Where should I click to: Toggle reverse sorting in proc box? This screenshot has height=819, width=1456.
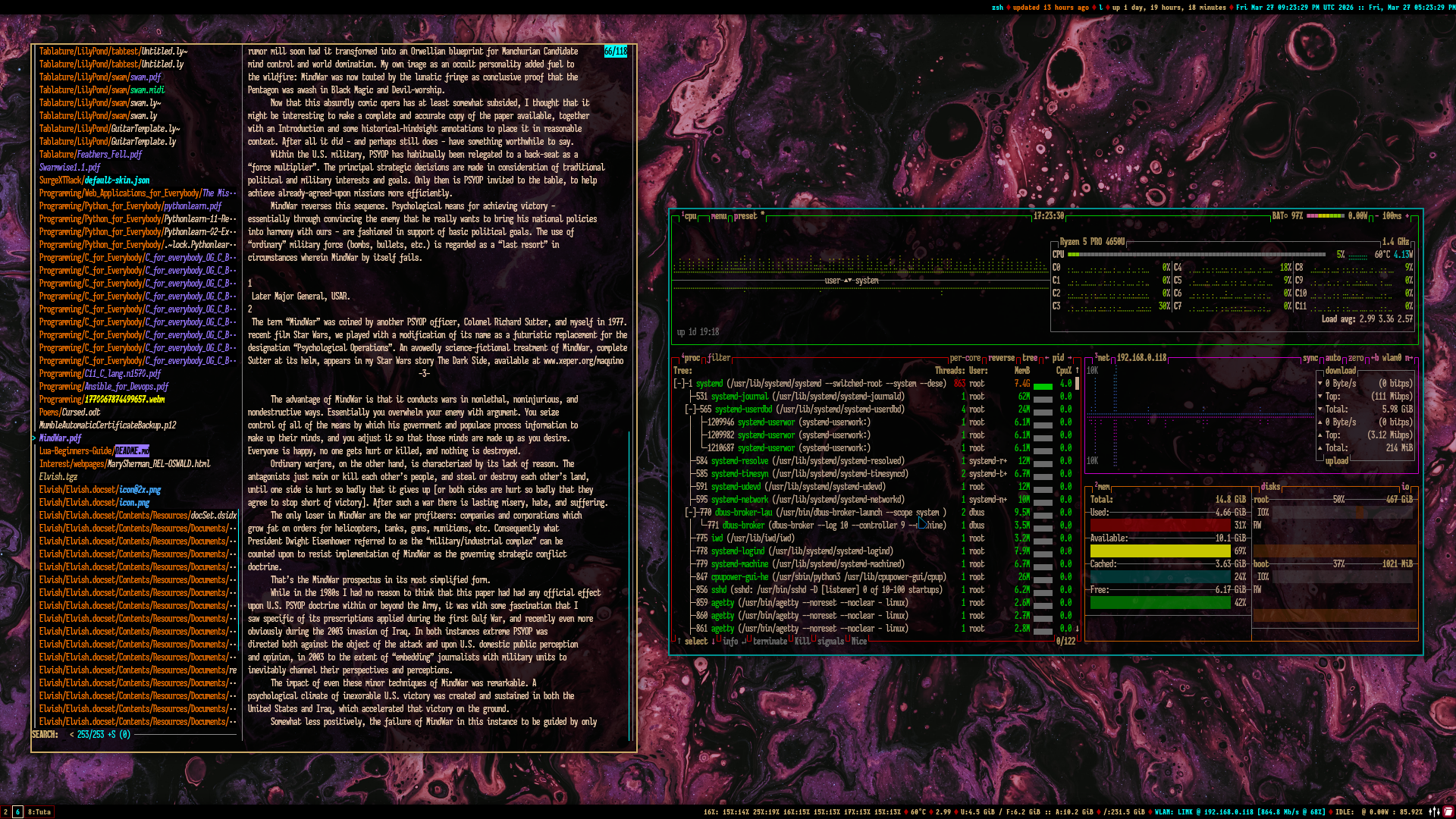click(x=1001, y=358)
